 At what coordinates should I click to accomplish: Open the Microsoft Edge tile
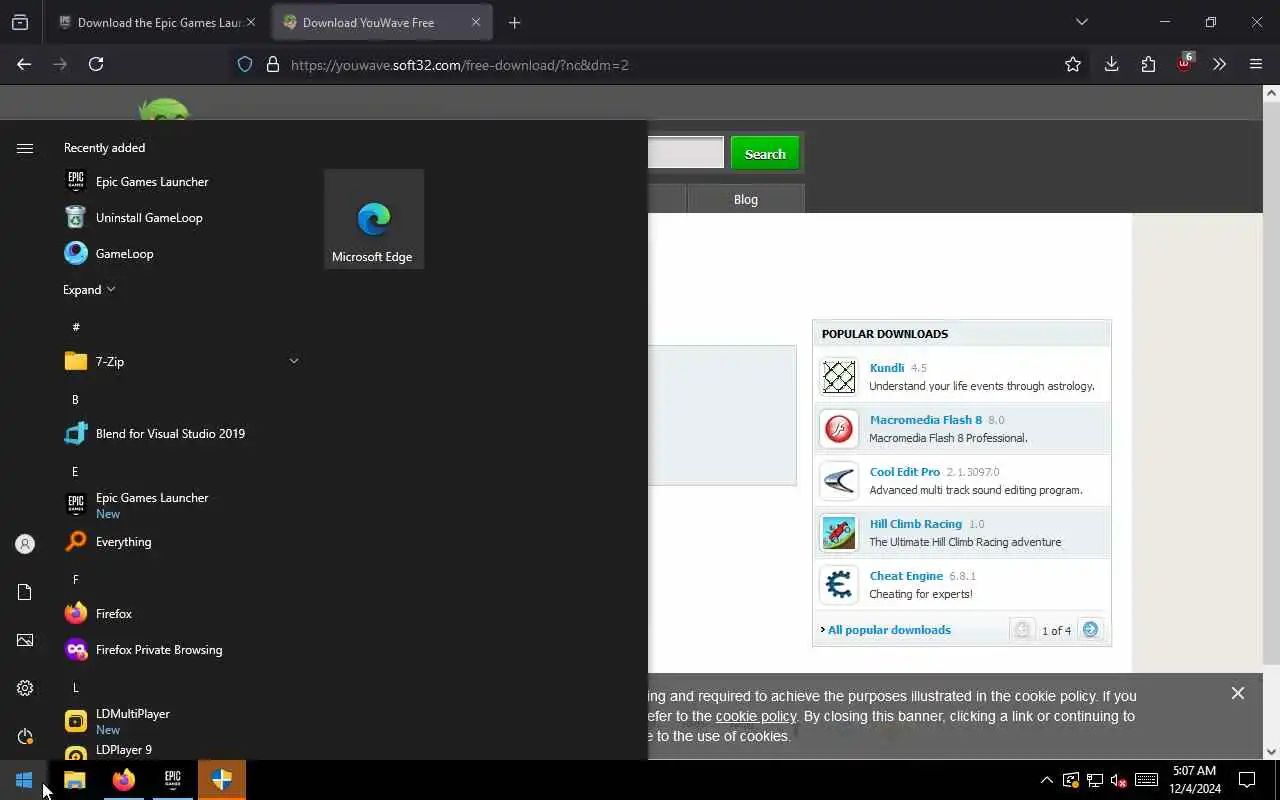coord(374,219)
